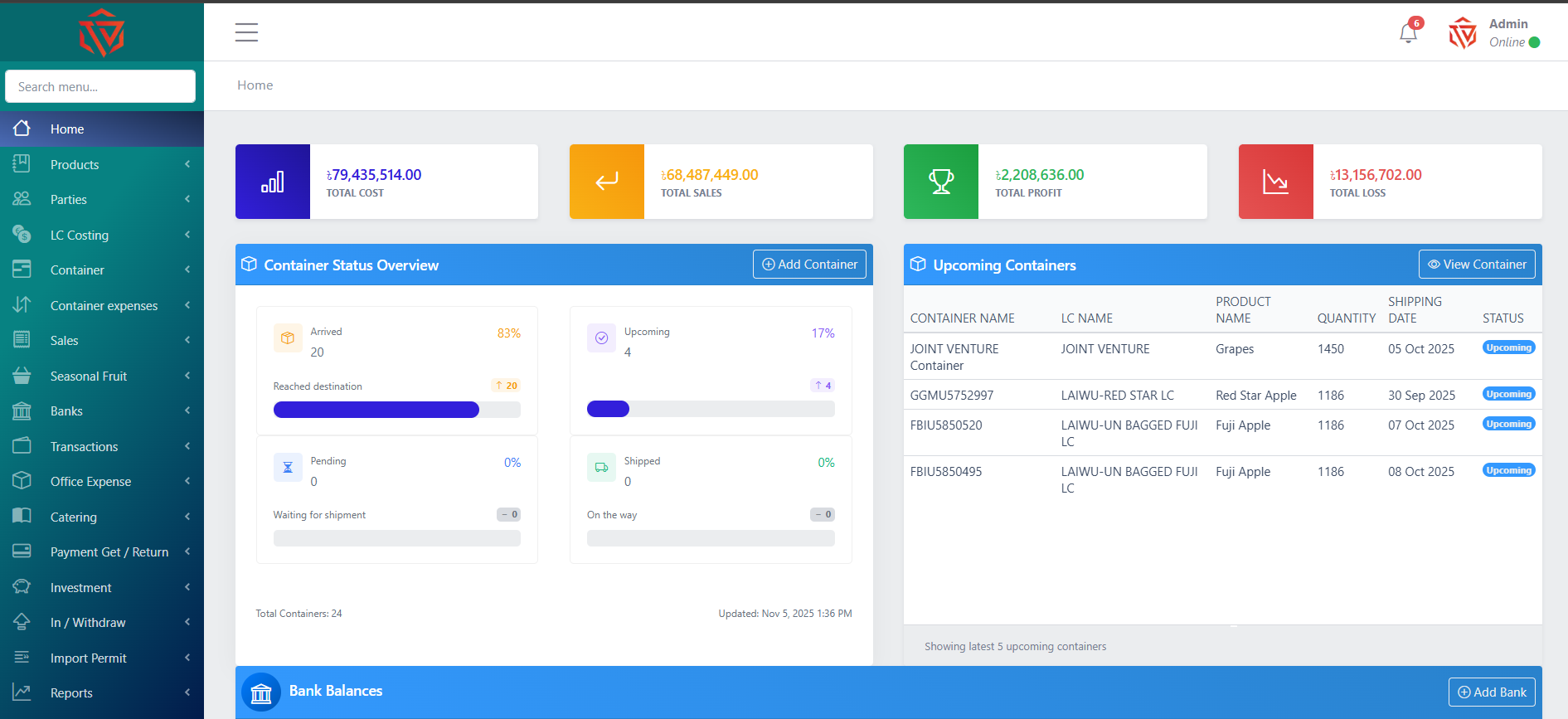Viewport: 1568px width, 719px height.
Task: Open the Import Permit menu item
Action: pos(102,658)
